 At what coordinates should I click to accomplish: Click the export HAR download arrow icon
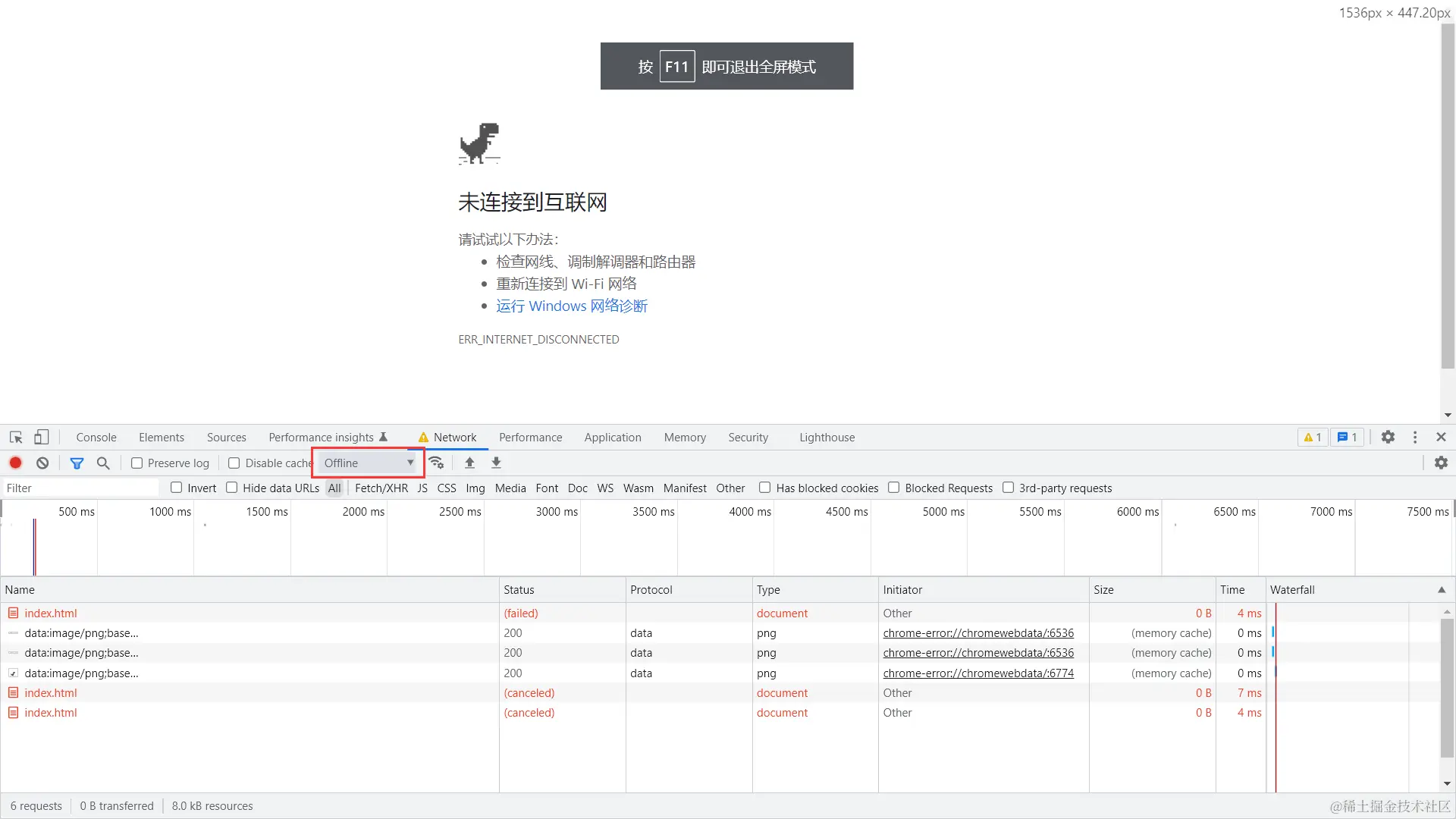496,463
